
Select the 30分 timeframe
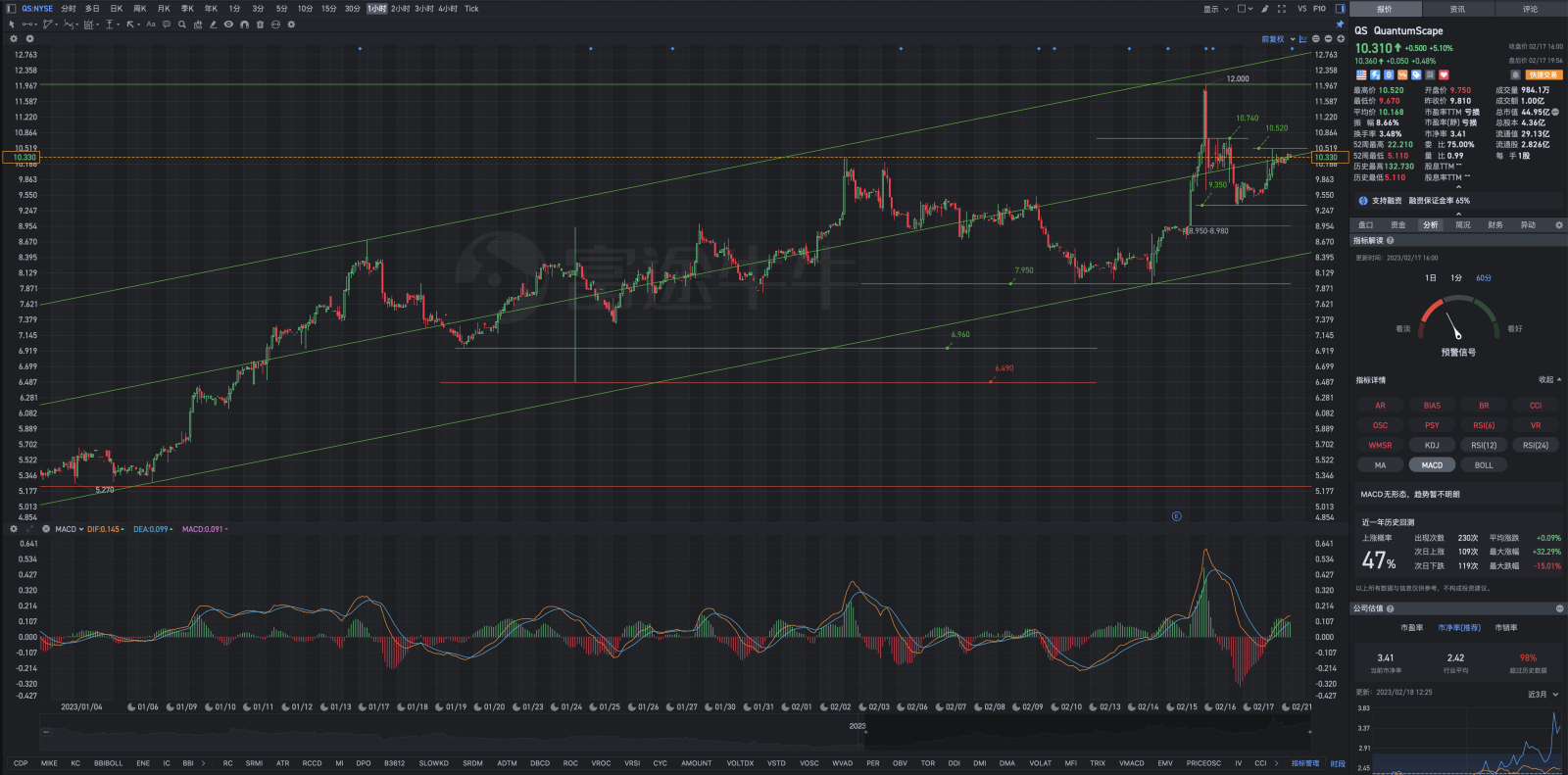tap(352, 9)
